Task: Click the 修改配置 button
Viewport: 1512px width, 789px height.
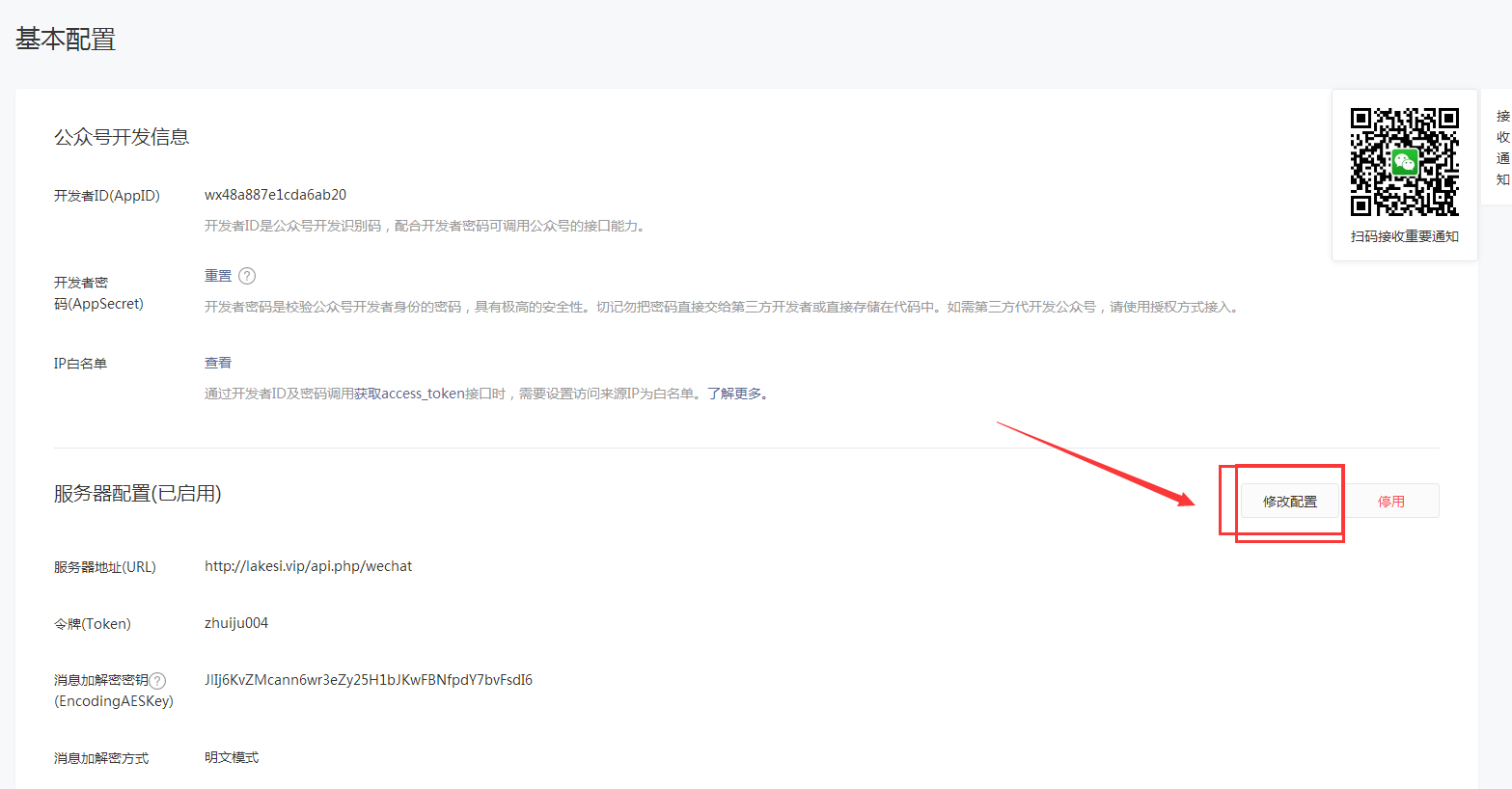Action: [1290, 502]
